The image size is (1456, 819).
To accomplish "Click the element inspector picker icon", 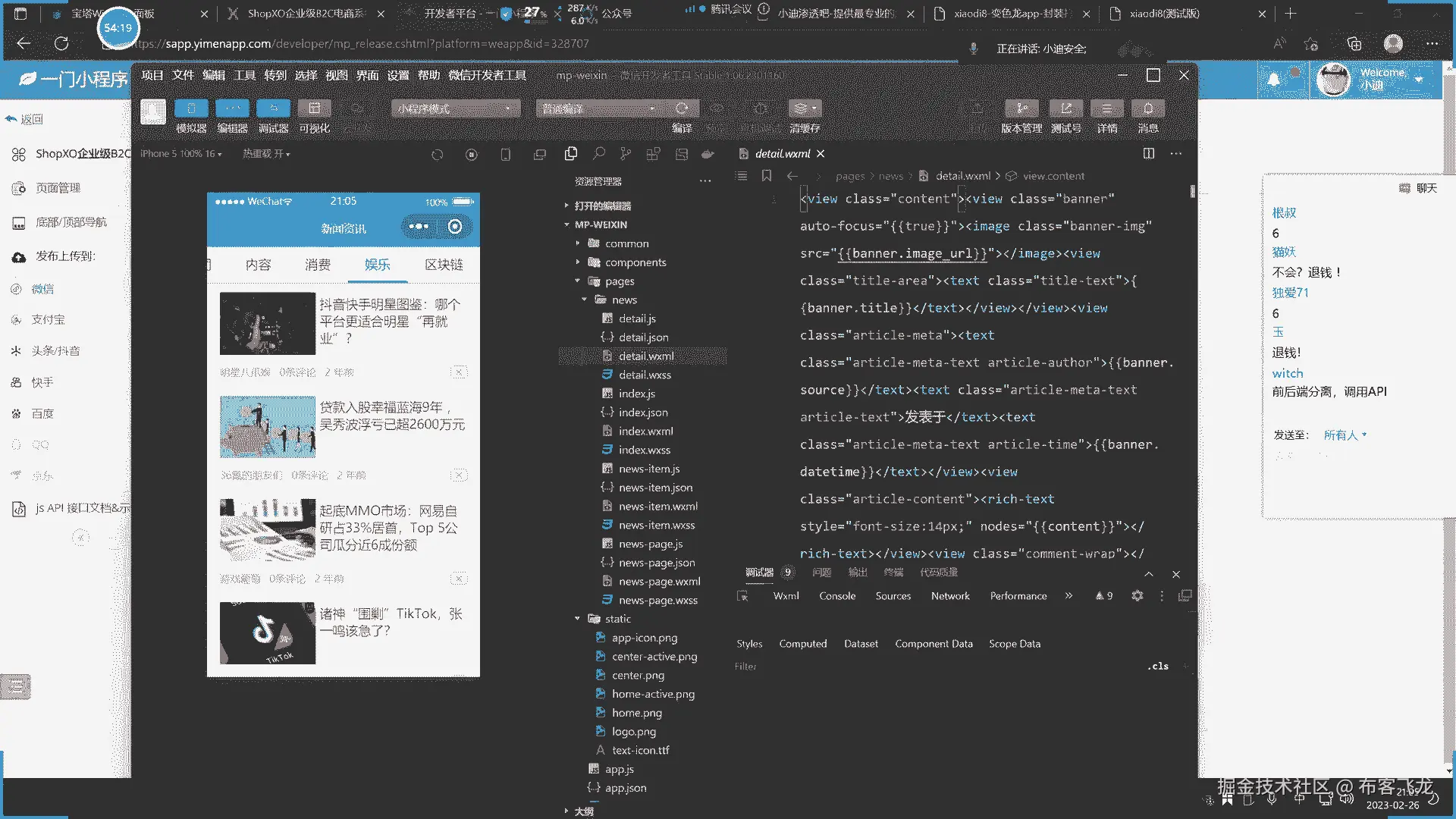I will (x=742, y=596).
